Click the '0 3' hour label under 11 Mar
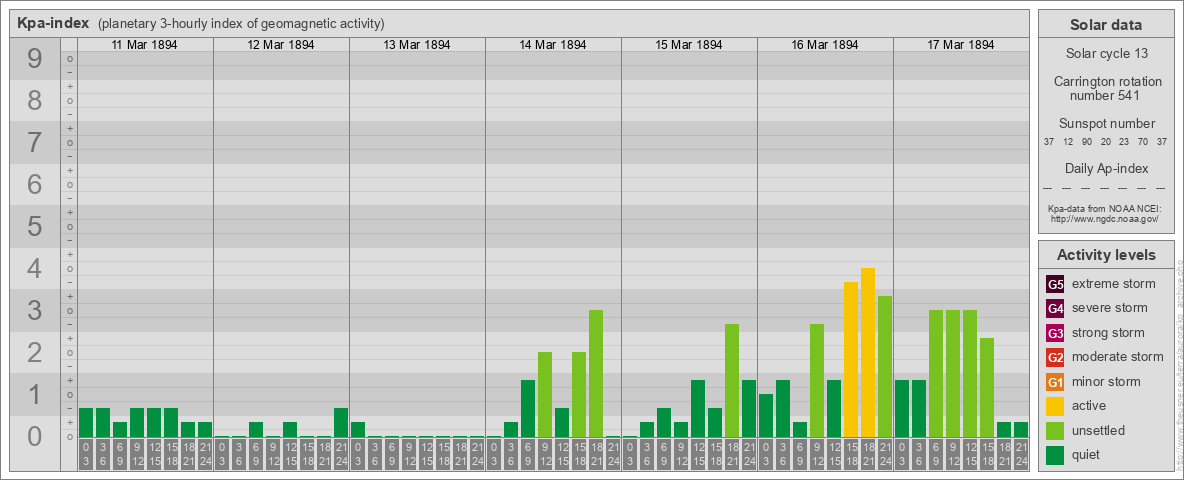Screen dimensions: 1184x480 [86, 455]
